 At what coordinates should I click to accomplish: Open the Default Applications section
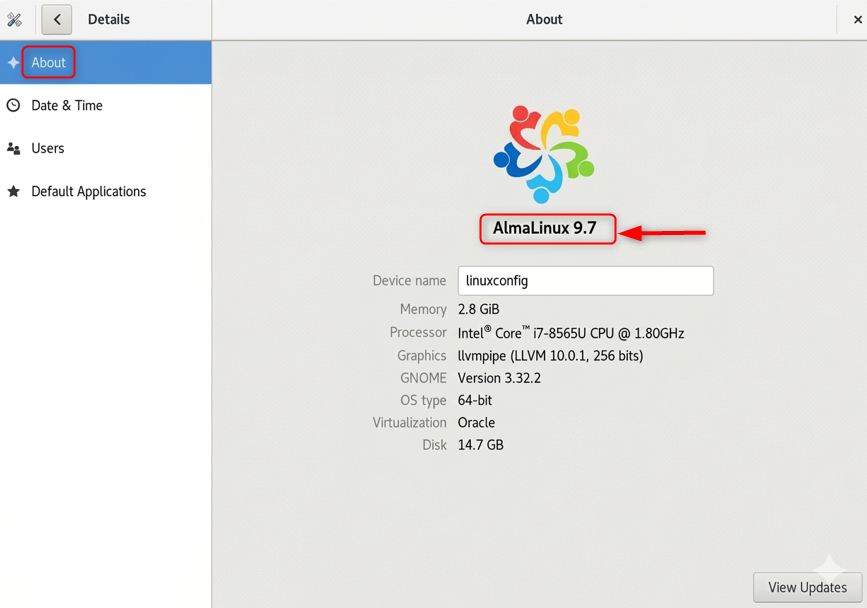point(89,191)
